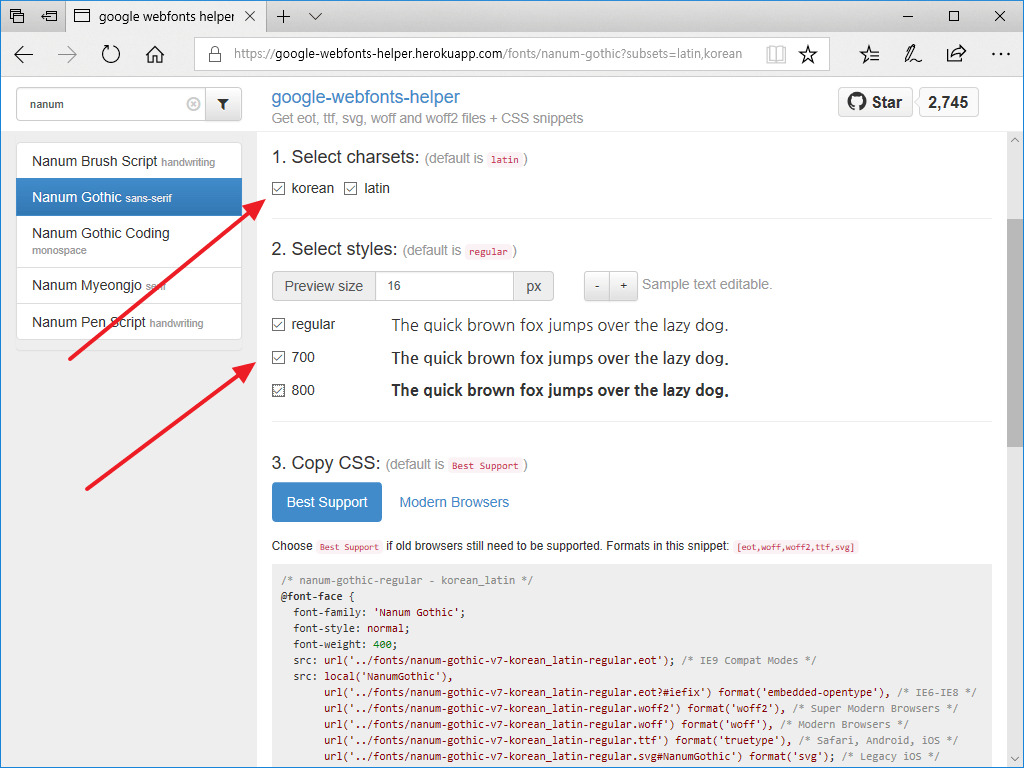Viewport: 1024px width, 768px height.
Task: Click the 800 weight sample text
Action: pyautogui.click(x=560, y=391)
